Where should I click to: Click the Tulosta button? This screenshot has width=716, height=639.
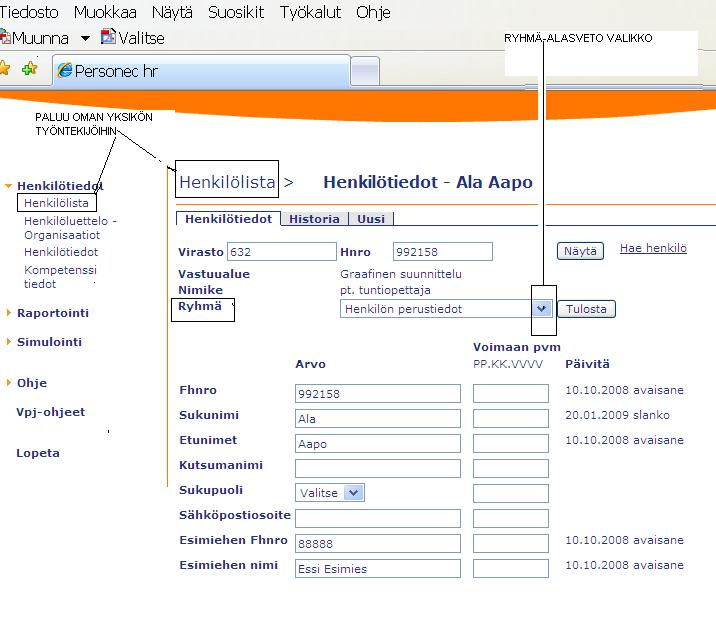tap(586, 309)
